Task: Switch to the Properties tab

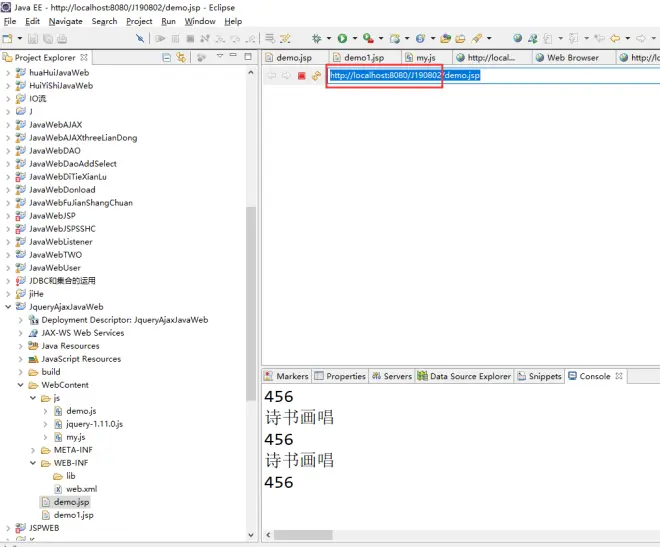Action: click(x=340, y=376)
